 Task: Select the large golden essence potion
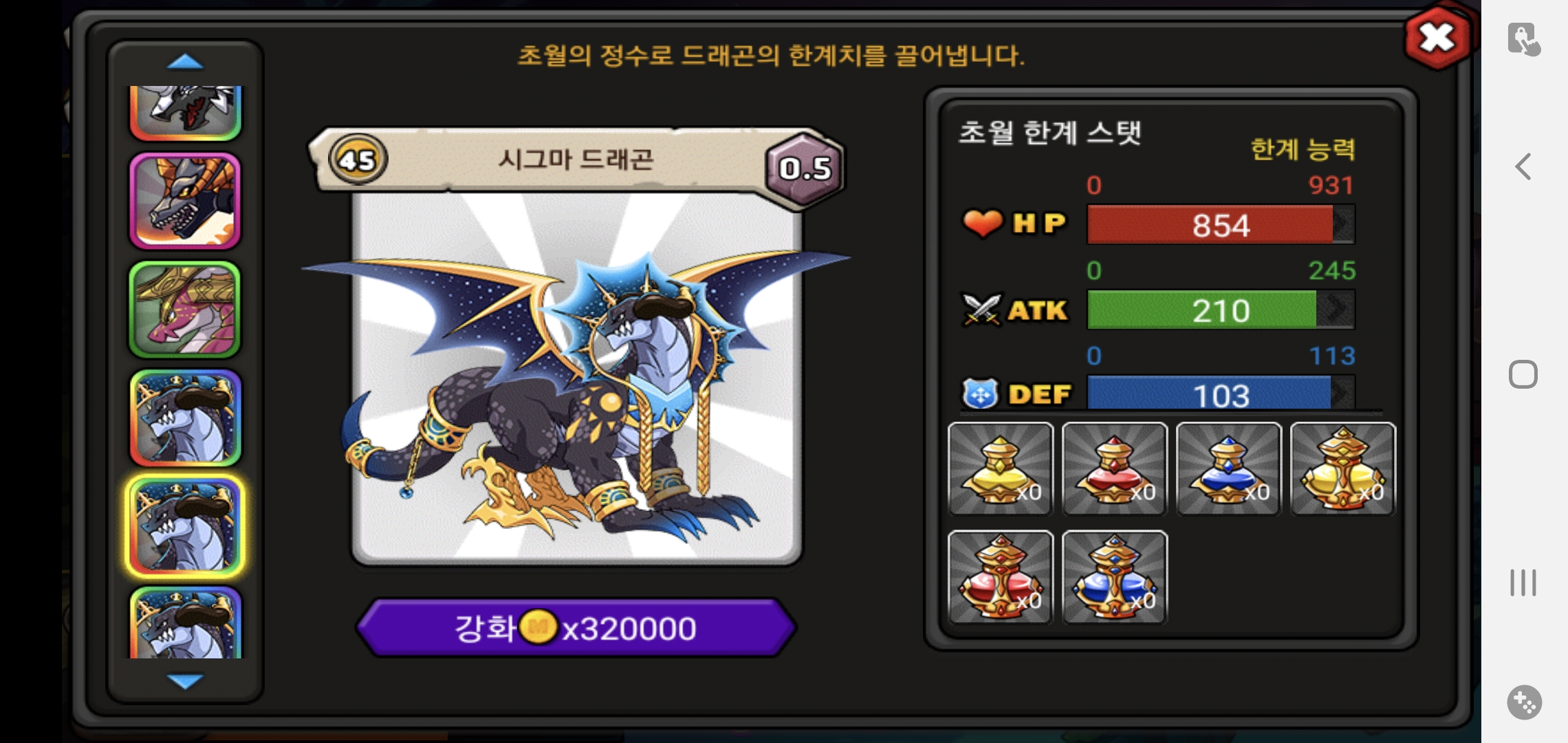tap(1342, 469)
